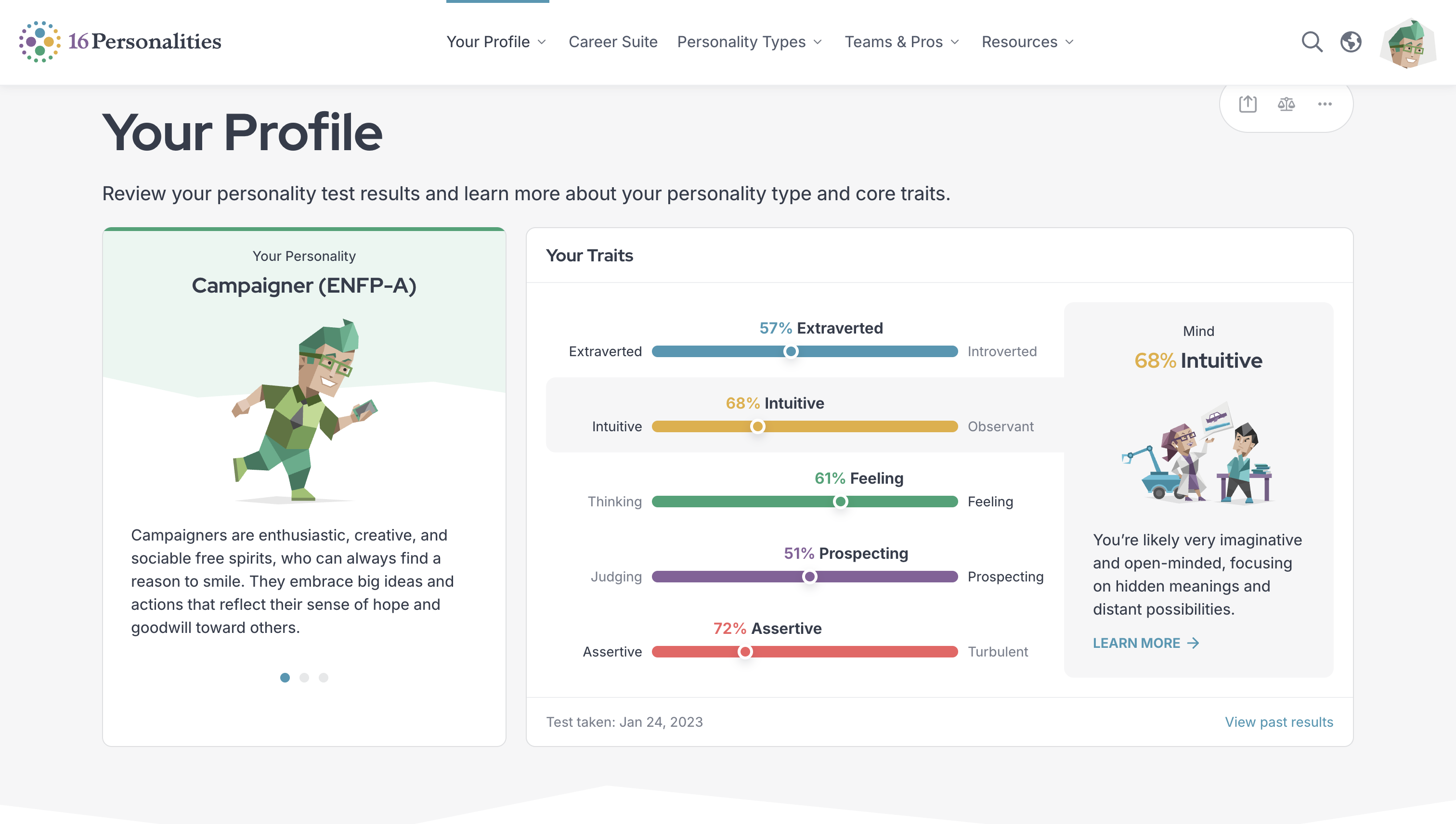The image size is (1456, 824).
Task: Expand the Your Profile dropdown
Action: point(496,41)
